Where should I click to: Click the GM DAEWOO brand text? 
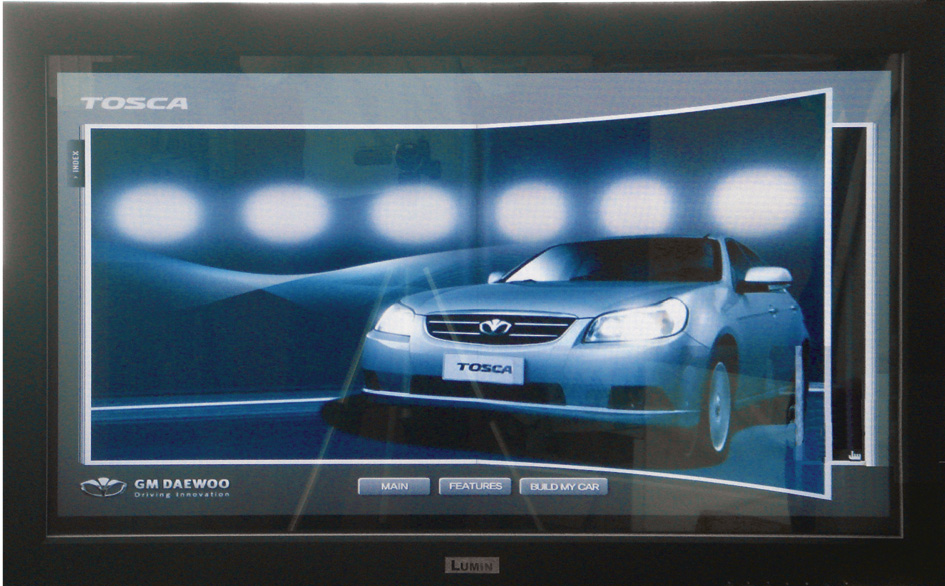click(x=181, y=484)
